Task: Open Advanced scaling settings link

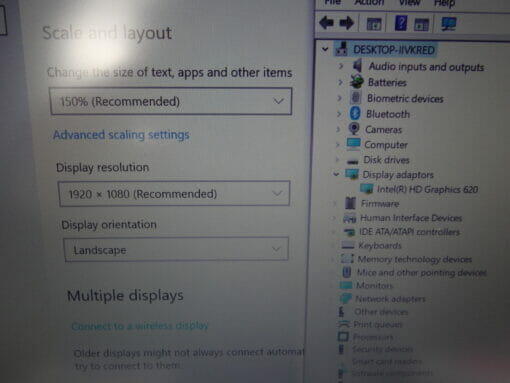Action: pos(121,135)
